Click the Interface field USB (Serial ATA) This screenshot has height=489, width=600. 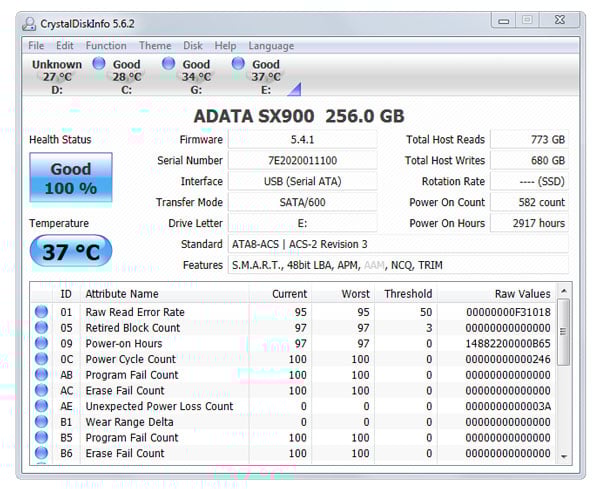[x=302, y=181]
